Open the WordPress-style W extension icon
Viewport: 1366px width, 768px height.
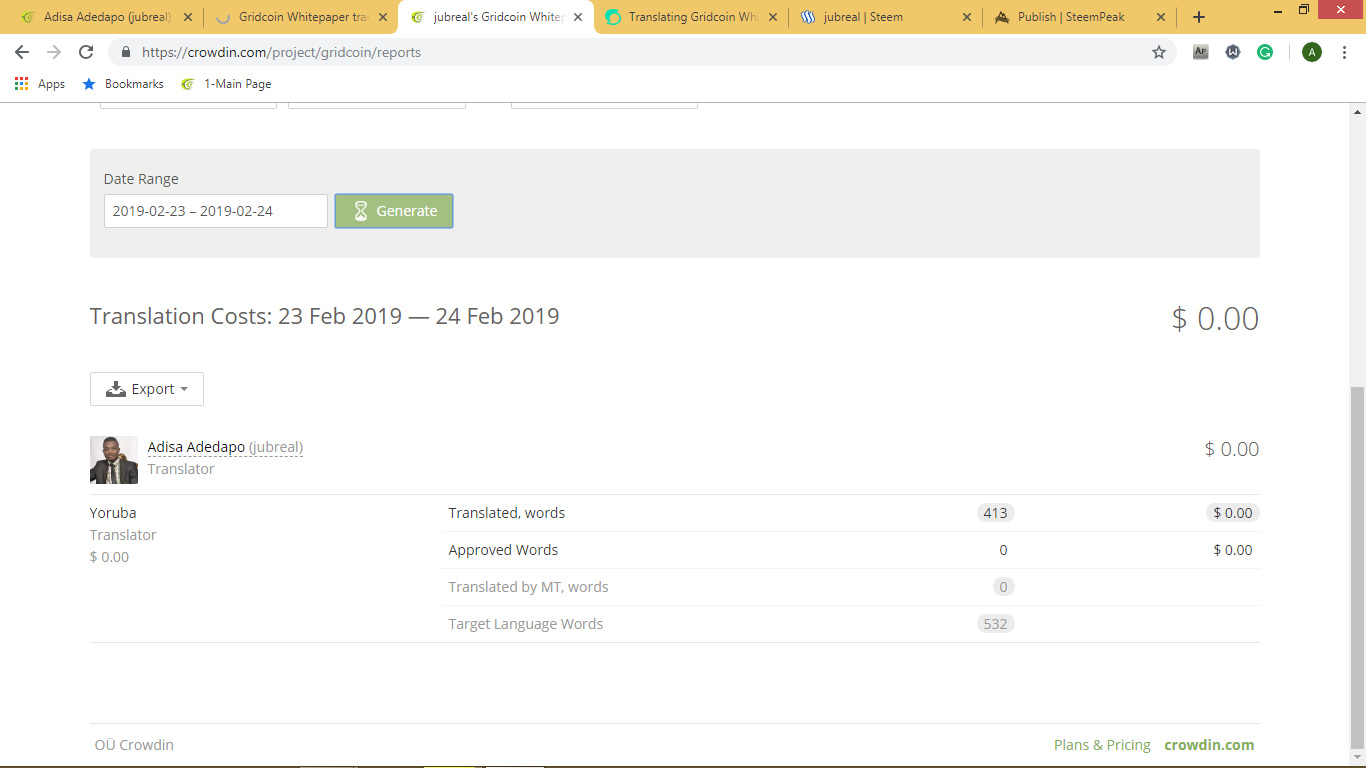pyautogui.click(x=1233, y=52)
